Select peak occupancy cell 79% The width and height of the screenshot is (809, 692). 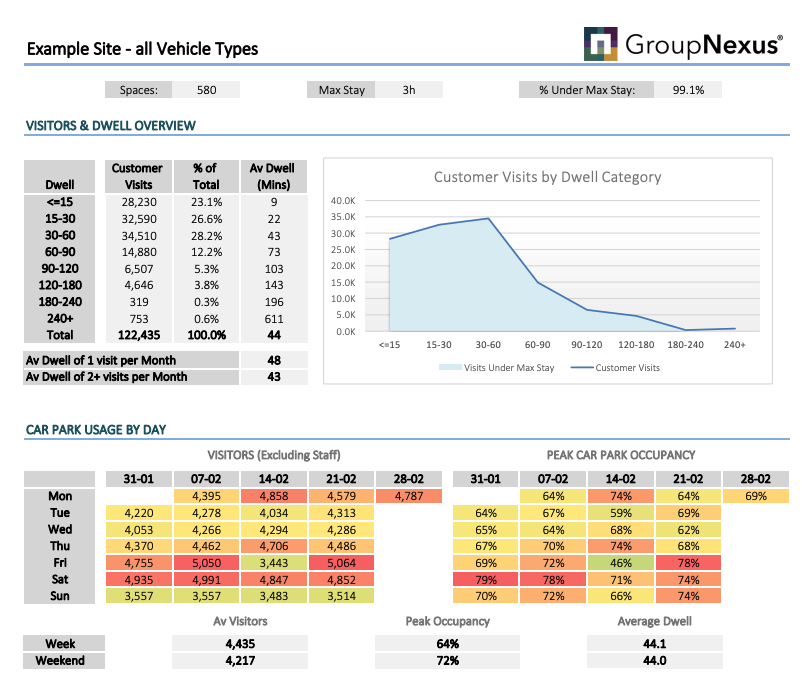click(486, 580)
